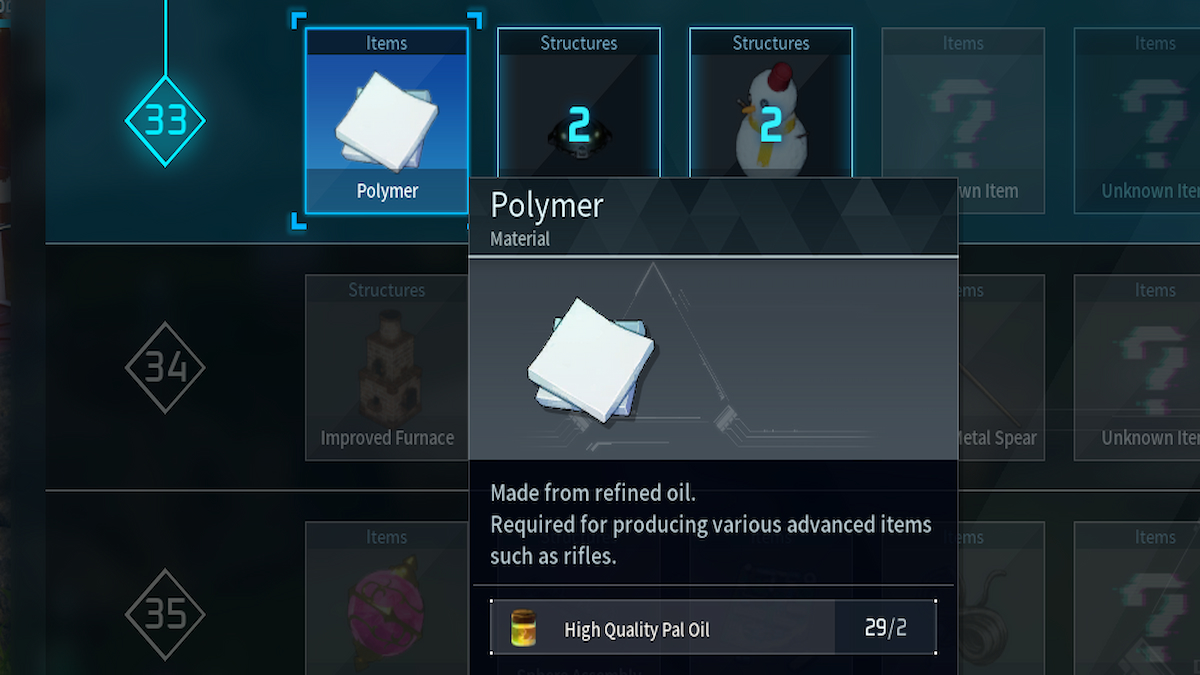The height and width of the screenshot is (675, 1200).
Task: Open the Improved Furnace structure tile
Action: tap(386, 367)
